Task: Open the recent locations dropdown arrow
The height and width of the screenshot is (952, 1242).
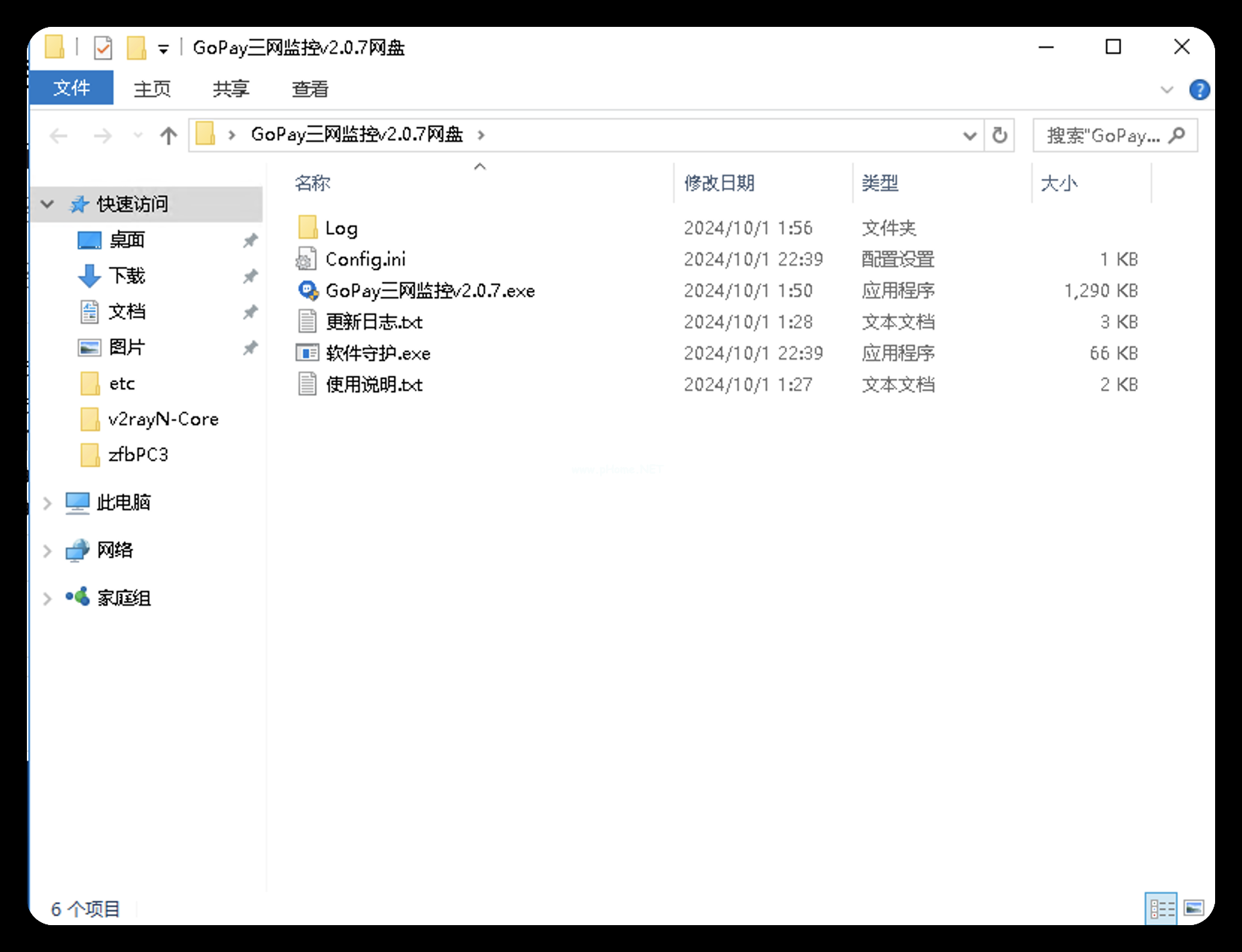Action: point(137,136)
